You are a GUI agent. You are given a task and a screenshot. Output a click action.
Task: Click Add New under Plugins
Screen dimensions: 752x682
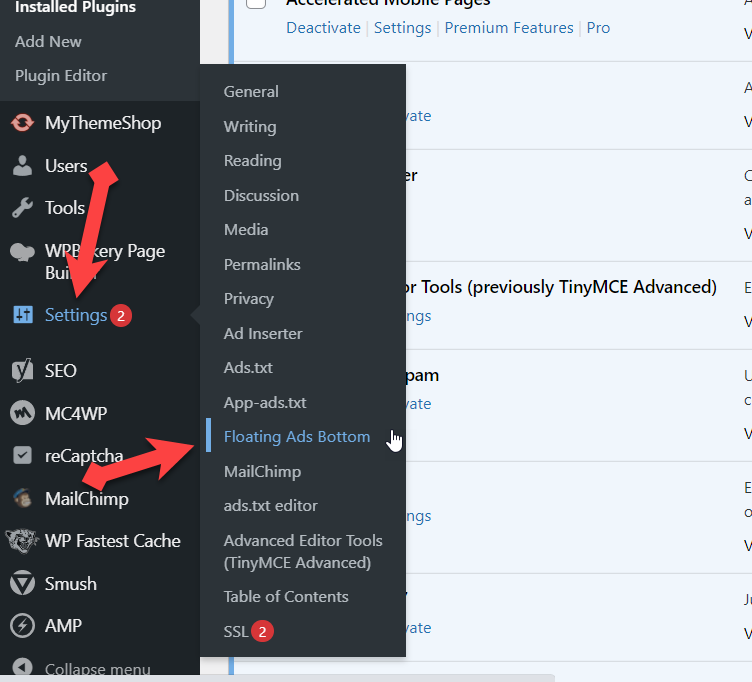[48, 42]
